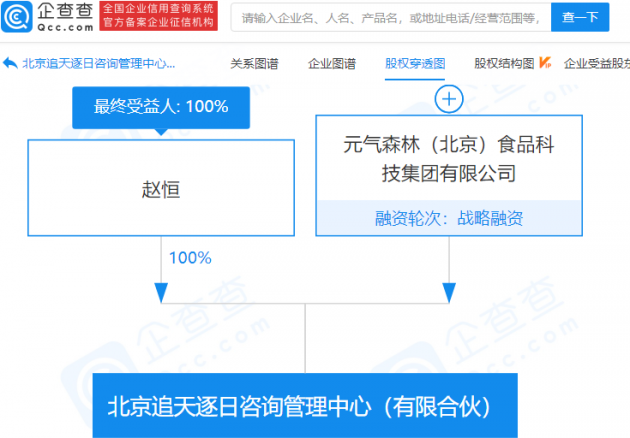630x438 pixels.
Task: Click the back arrow beside company name
Action: point(10,63)
